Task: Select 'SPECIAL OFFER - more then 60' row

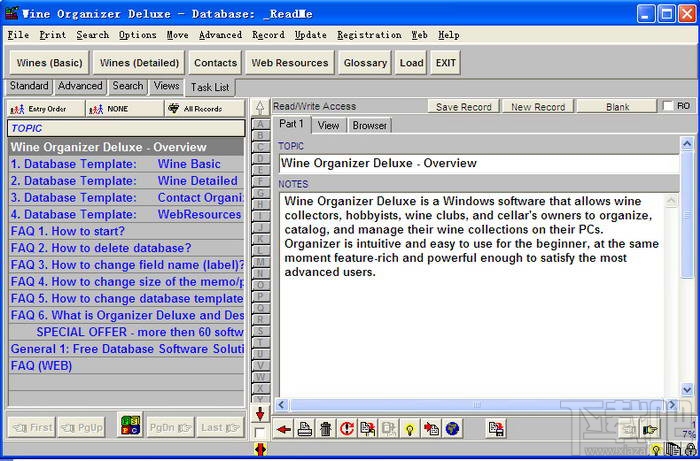Action: coord(126,332)
